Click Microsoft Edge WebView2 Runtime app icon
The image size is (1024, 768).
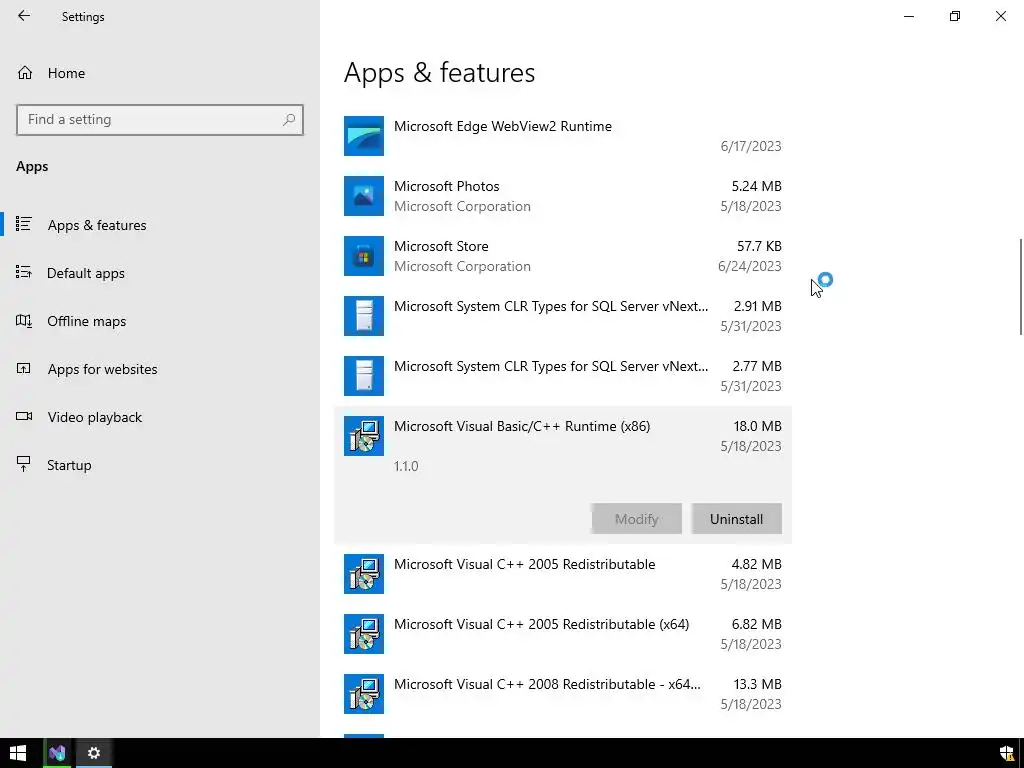click(364, 136)
